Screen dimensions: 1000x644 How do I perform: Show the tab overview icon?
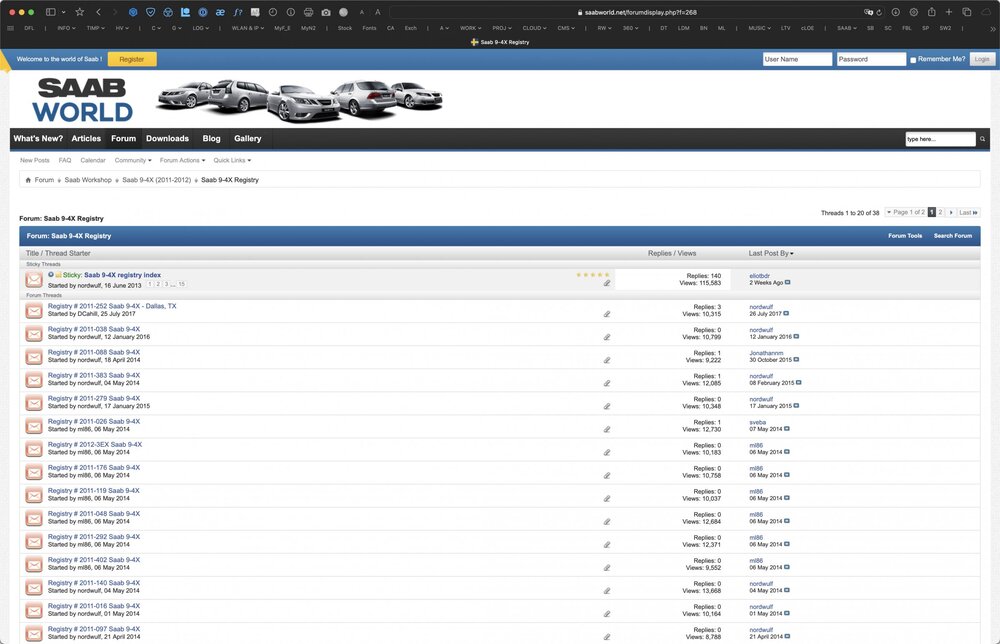coord(967,12)
